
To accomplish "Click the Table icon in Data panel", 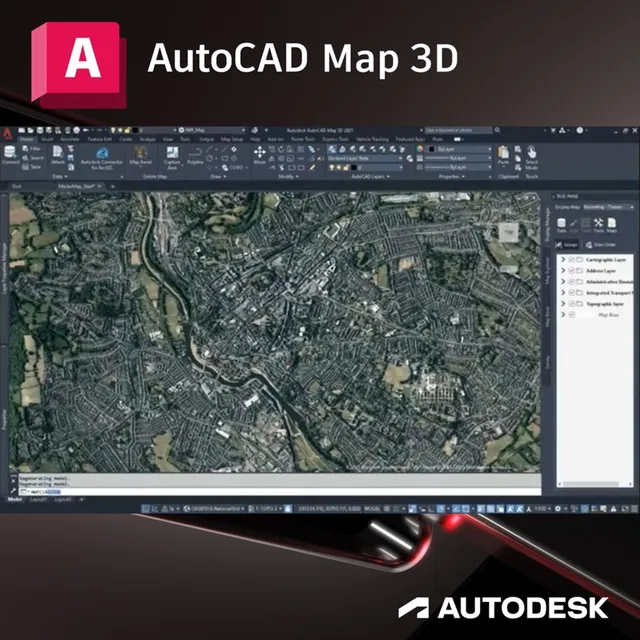I will point(31,167).
